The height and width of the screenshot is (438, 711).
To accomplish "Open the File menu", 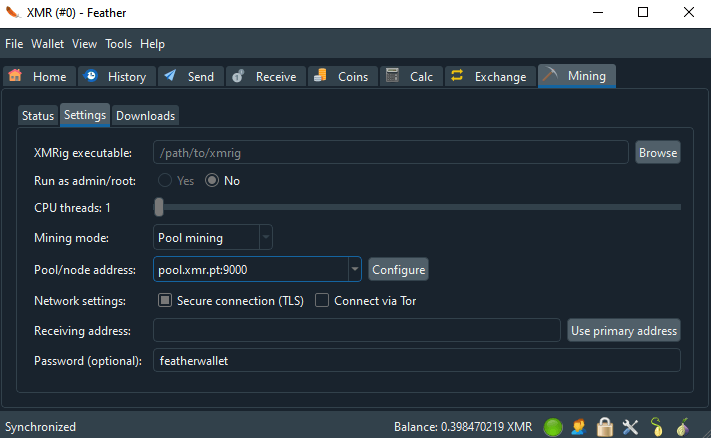I will tap(14, 44).
